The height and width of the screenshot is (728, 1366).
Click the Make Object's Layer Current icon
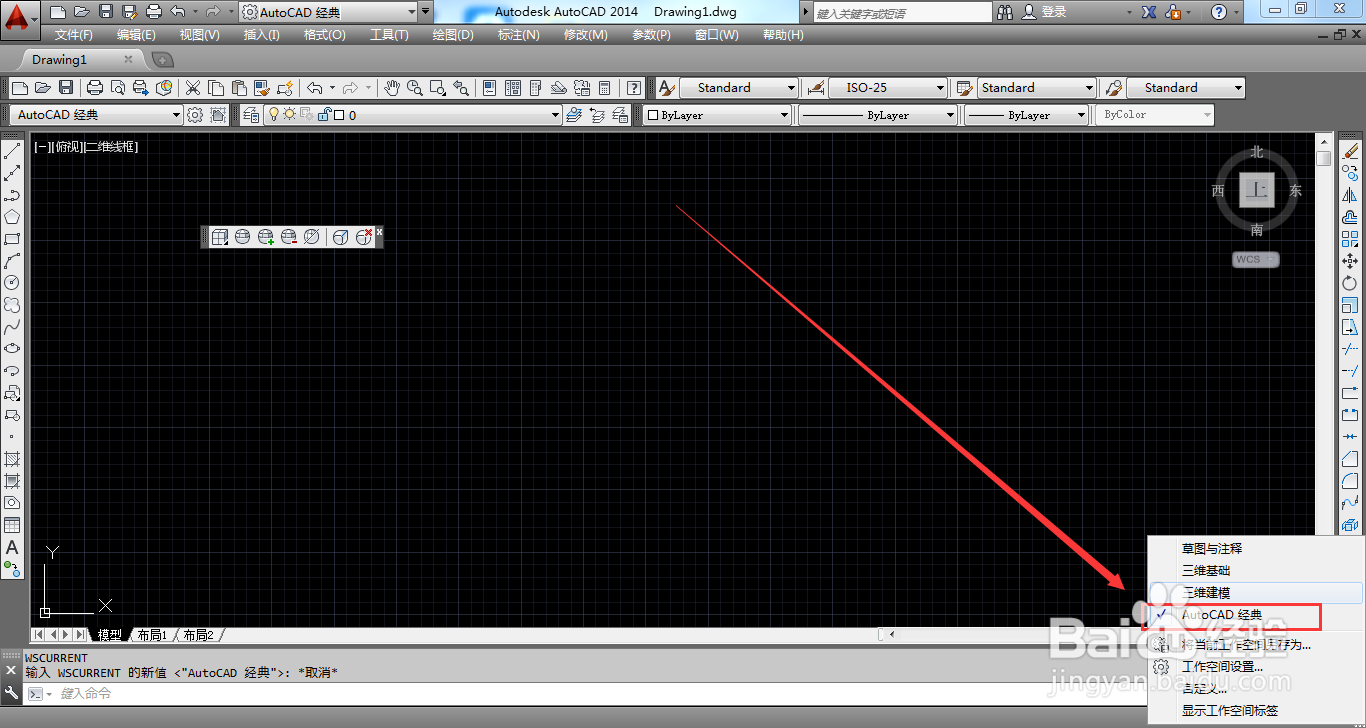coord(574,115)
